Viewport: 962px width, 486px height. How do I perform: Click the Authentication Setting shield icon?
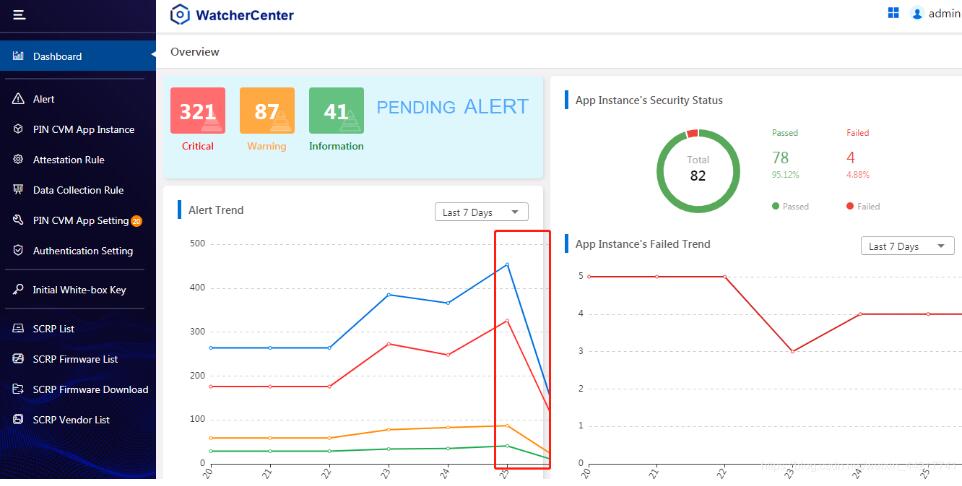pyautogui.click(x=18, y=250)
